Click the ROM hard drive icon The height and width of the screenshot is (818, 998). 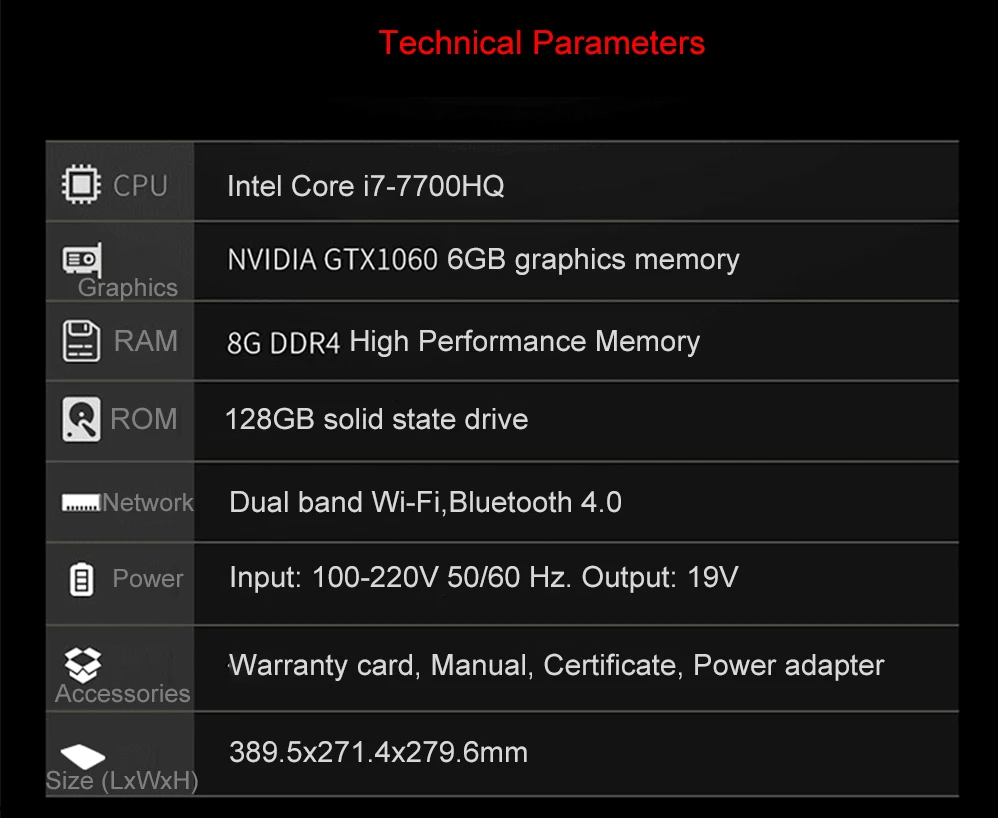[x=81, y=420]
